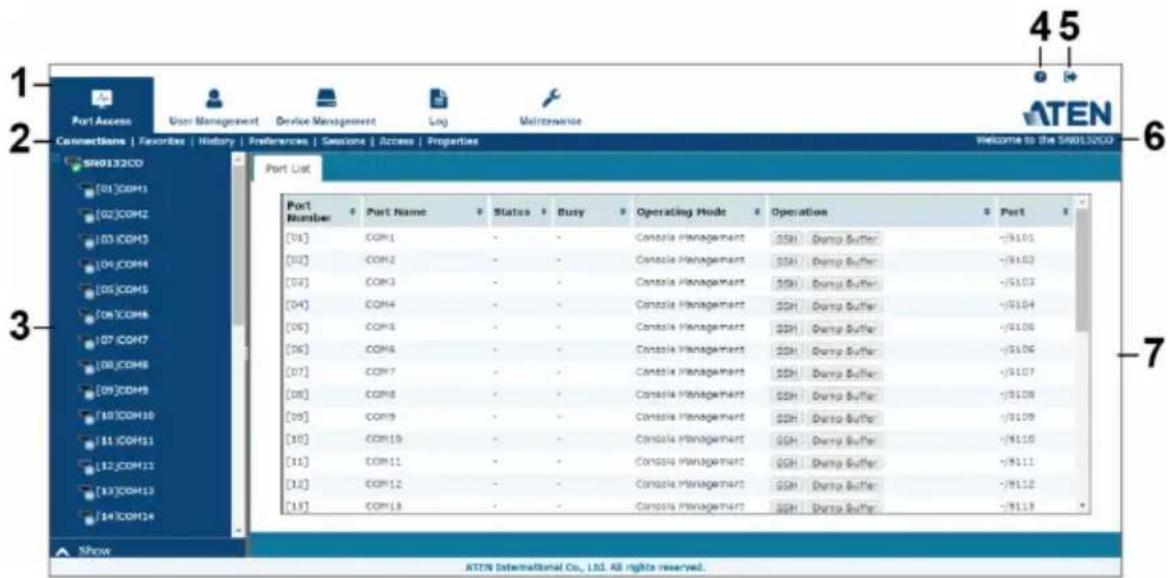This screenshot has width=1168, height=578.
Task: Click the logout icon
Action: click(1070, 77)
